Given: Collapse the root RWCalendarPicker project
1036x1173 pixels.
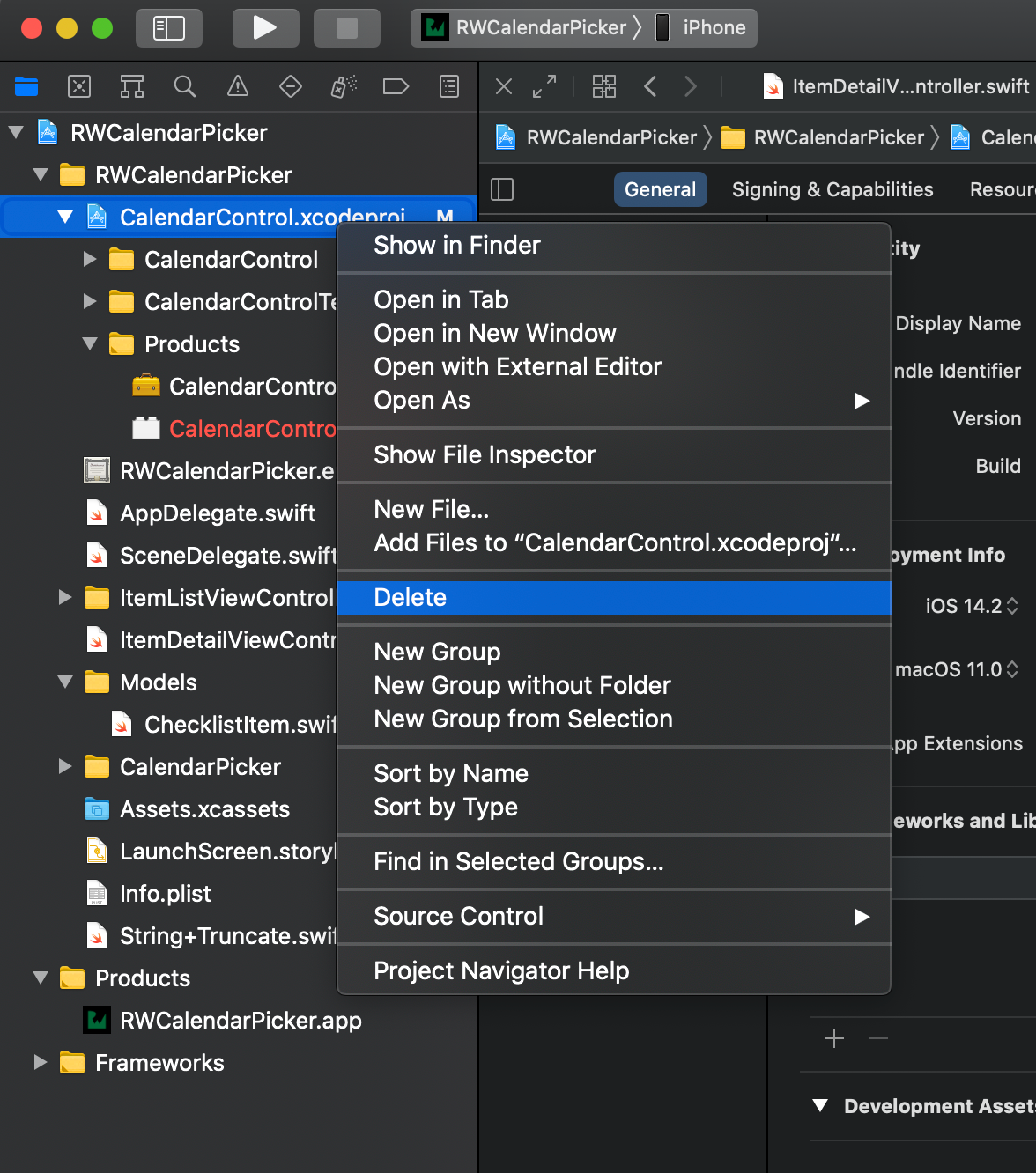Looking at the screenshot, I should 16,133.
